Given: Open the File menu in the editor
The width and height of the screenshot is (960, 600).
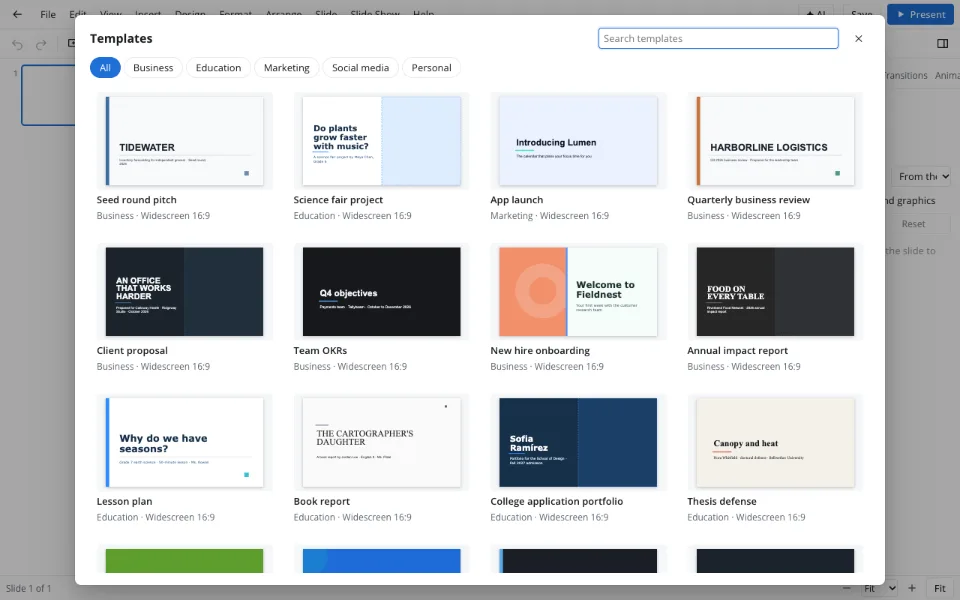Looking at the screenshot, I should 48,14.
